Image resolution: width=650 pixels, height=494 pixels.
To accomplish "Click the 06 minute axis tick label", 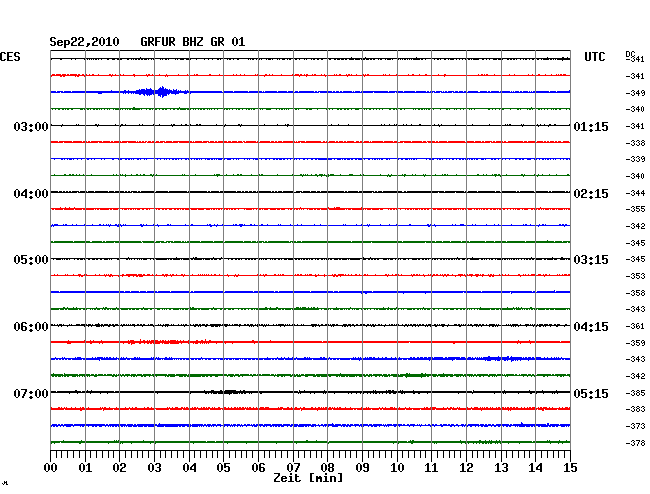I will point(258,468).
